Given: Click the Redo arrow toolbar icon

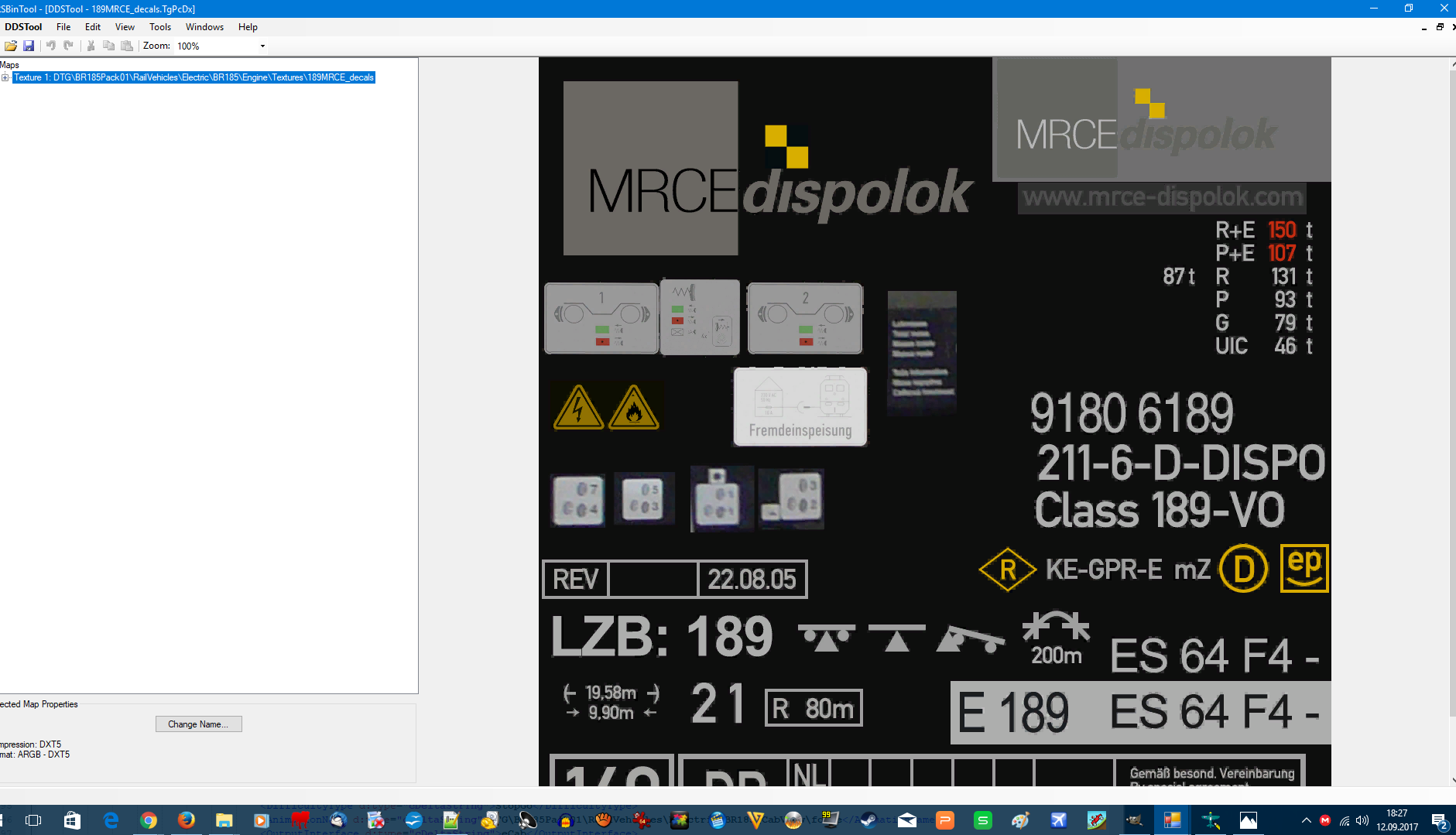Looking at the screenshot, I should (x=68, y=46).
